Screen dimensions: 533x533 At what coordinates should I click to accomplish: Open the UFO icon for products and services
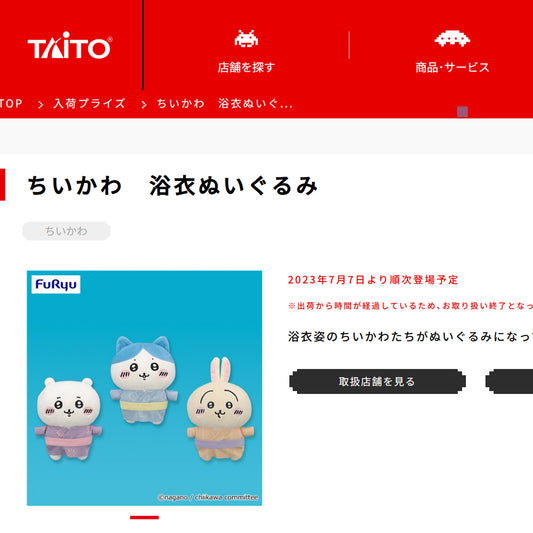[452, 39]
